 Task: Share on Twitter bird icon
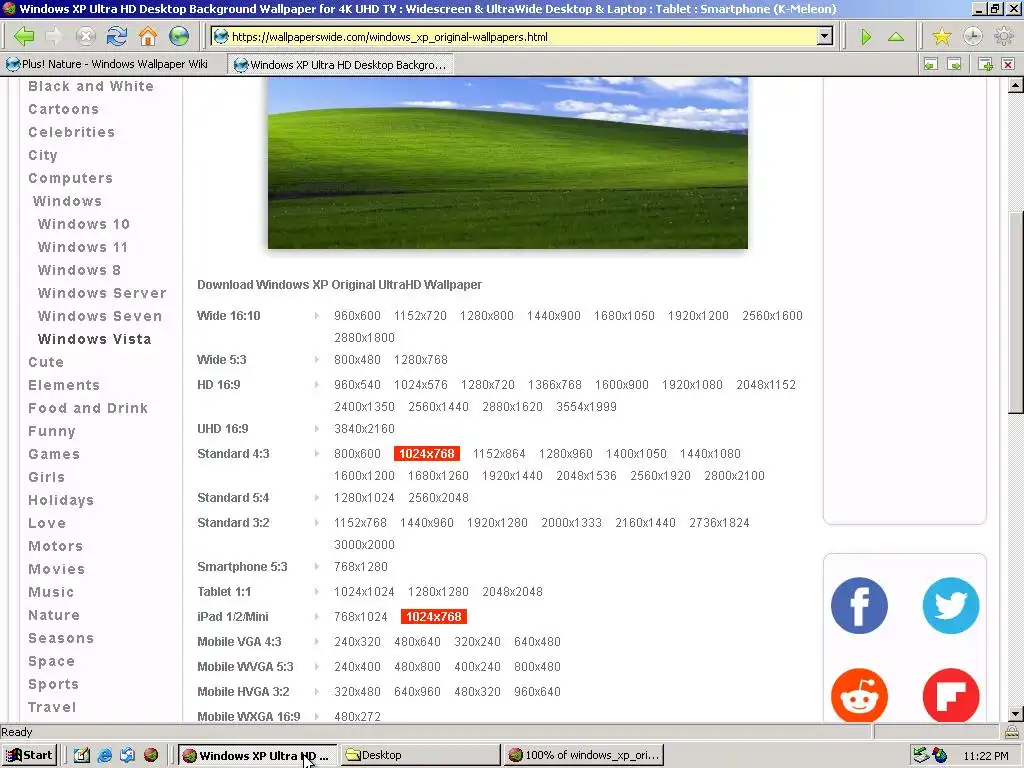point(951,605)
